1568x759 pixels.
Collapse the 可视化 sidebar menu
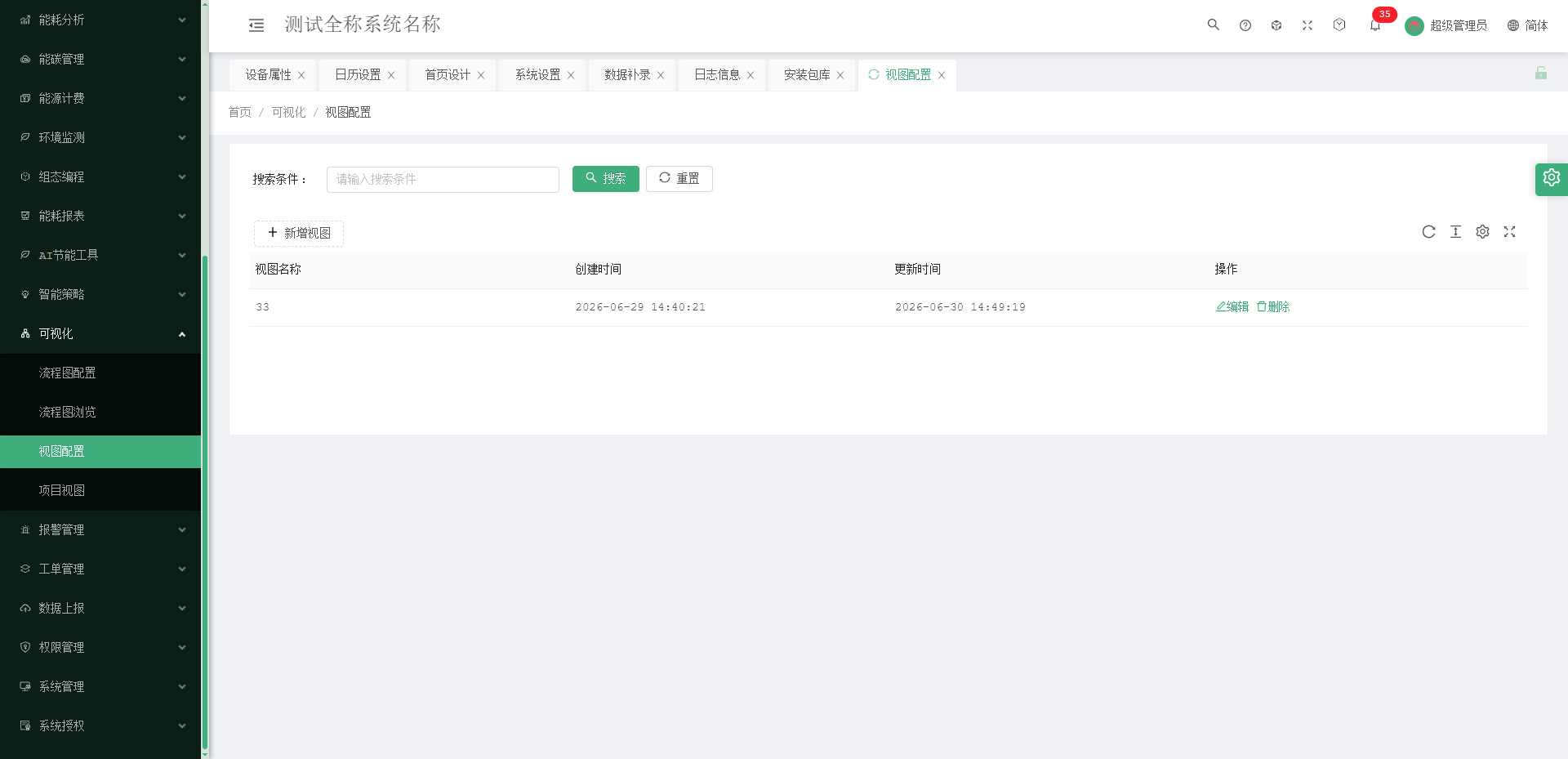click(x=100, y=333)
